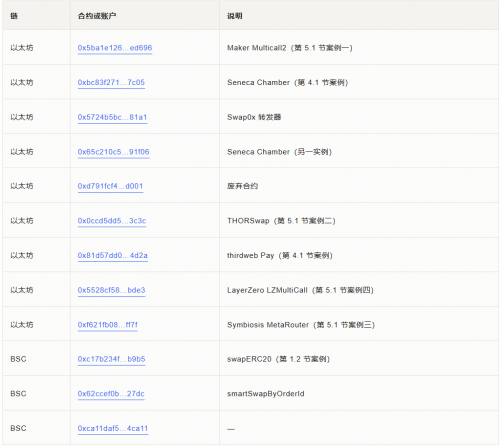
Task: Select 以太坊 in the thirdweb Pay row
Action: pos(22,255)
